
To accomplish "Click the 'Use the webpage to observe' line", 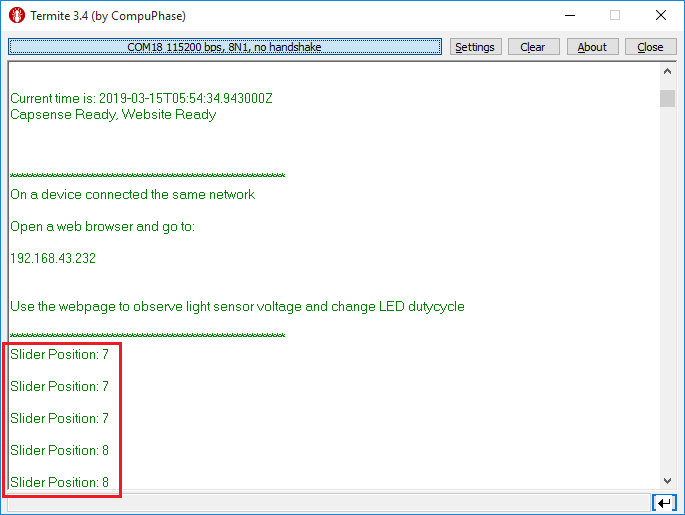I will point(237,307).
